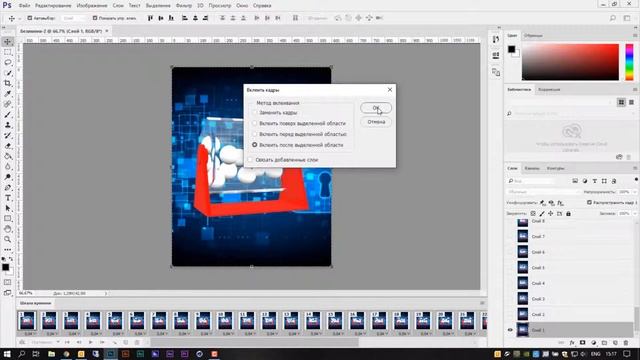Open the search icon in the options bar
This screenshot has height=360, width=640.
(613, 18)
